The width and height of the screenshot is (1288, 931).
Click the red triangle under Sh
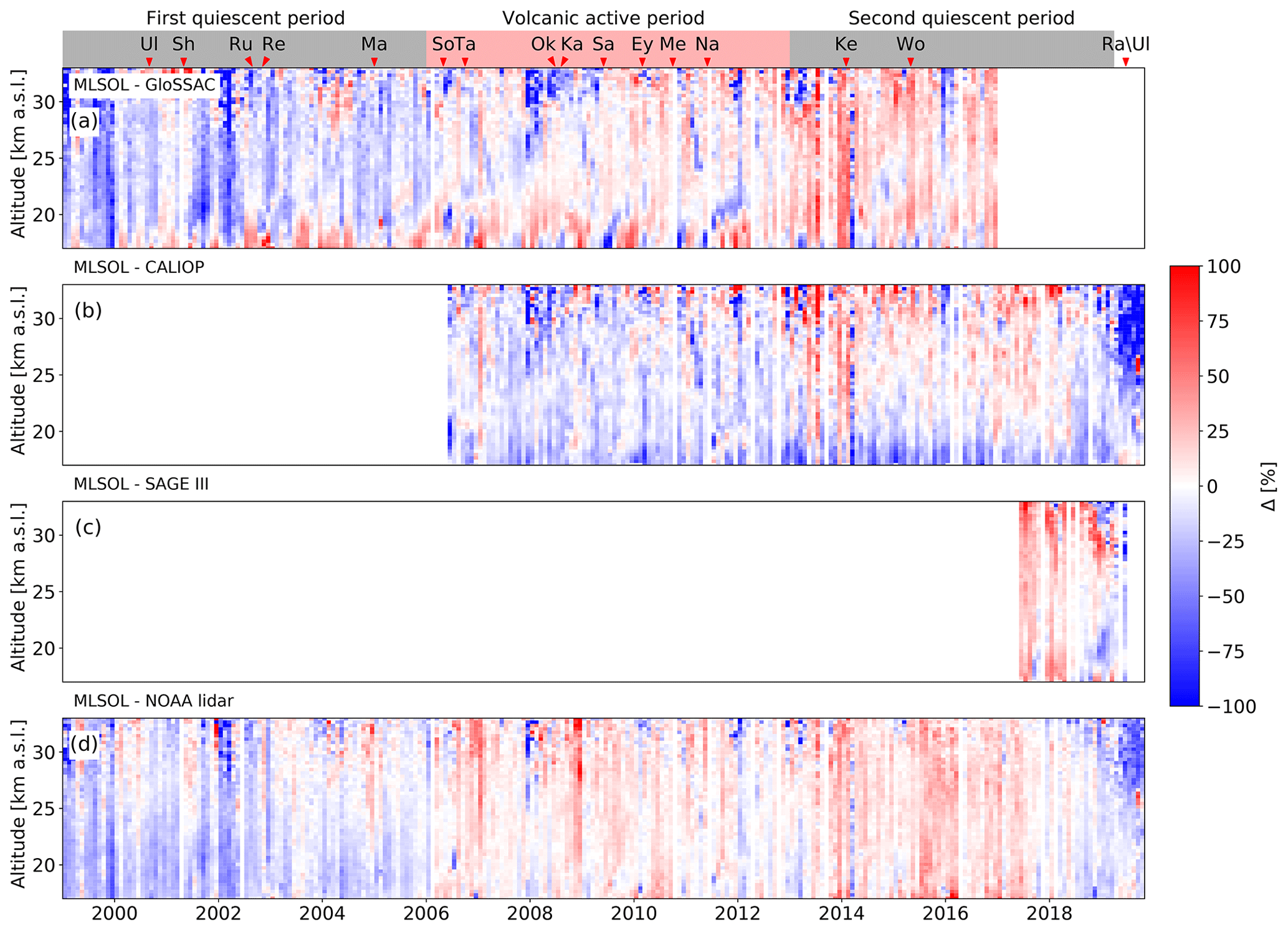[x=183, y=61]
